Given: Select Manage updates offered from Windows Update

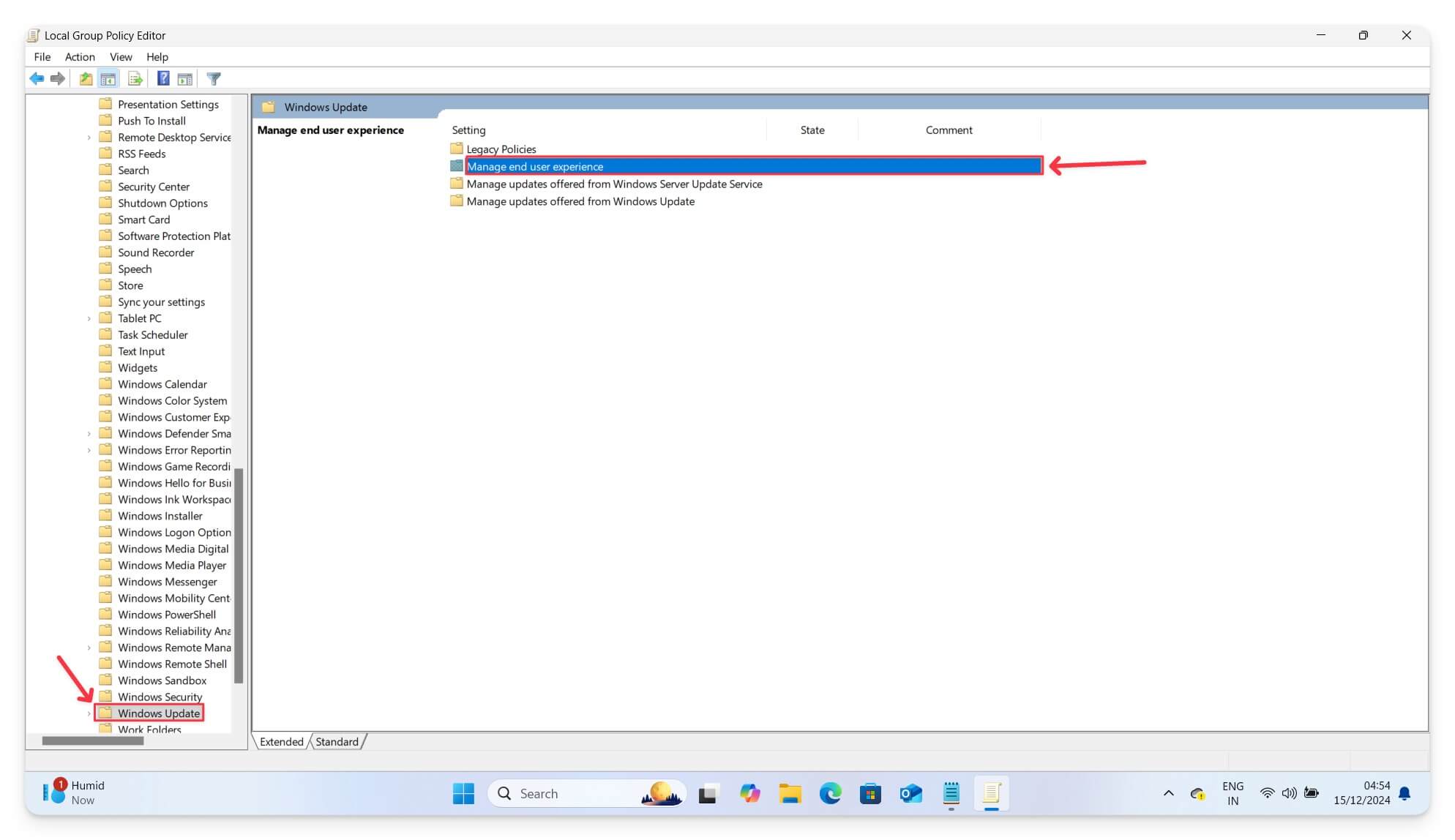Looking at the screenshot, I should (x=580, y=201).
